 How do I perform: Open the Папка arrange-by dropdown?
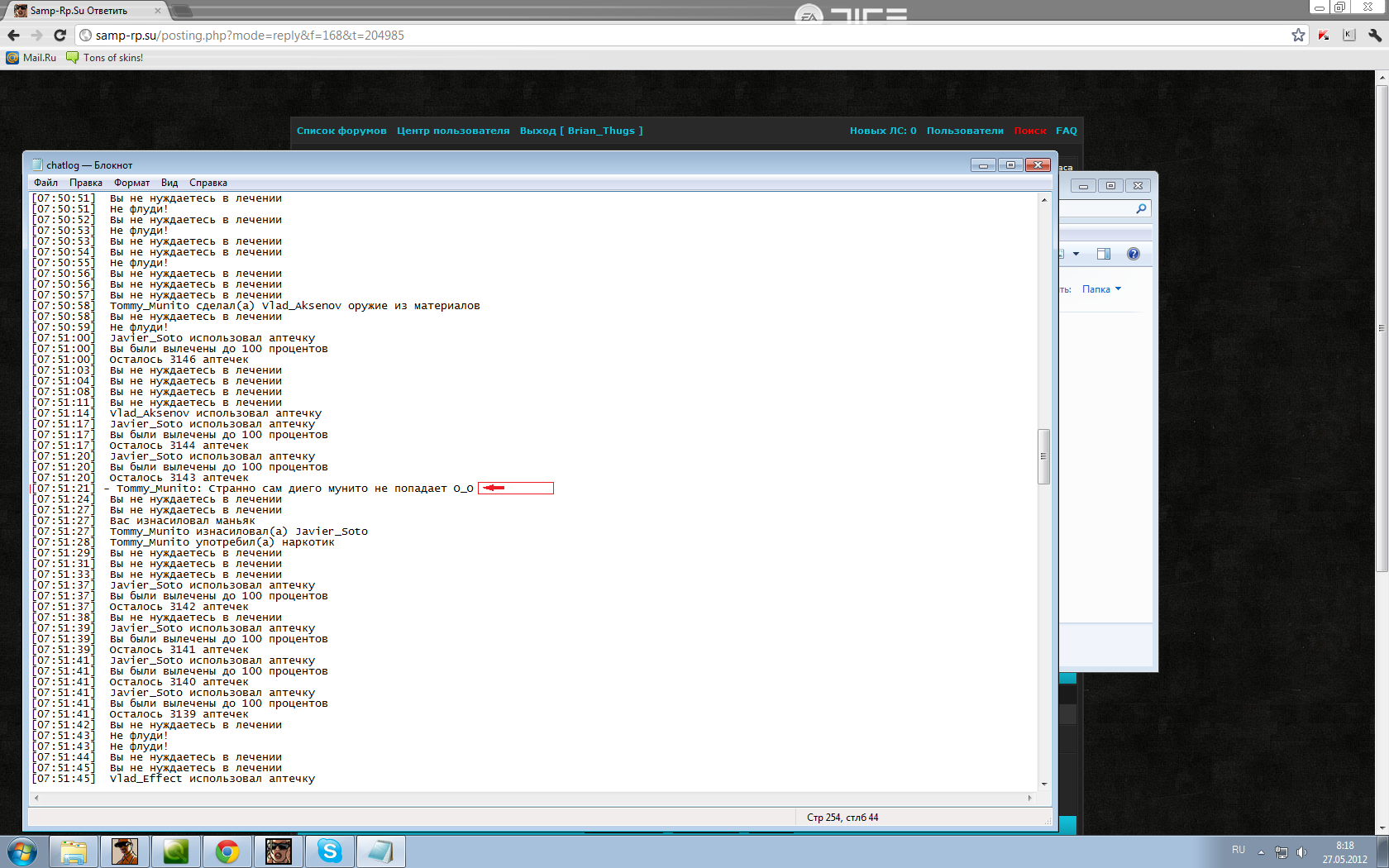(1101, 289)
